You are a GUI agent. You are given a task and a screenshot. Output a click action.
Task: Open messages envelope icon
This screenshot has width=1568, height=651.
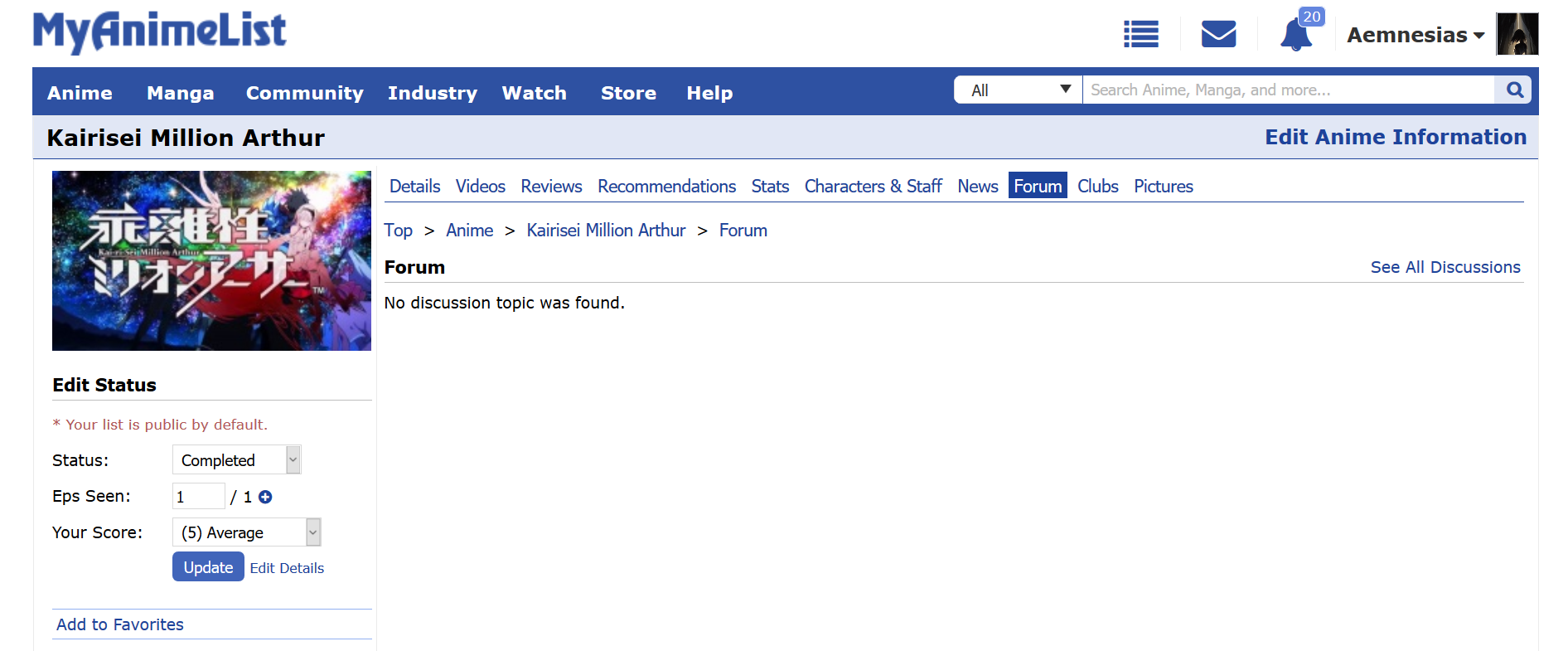coord(1218,34)
